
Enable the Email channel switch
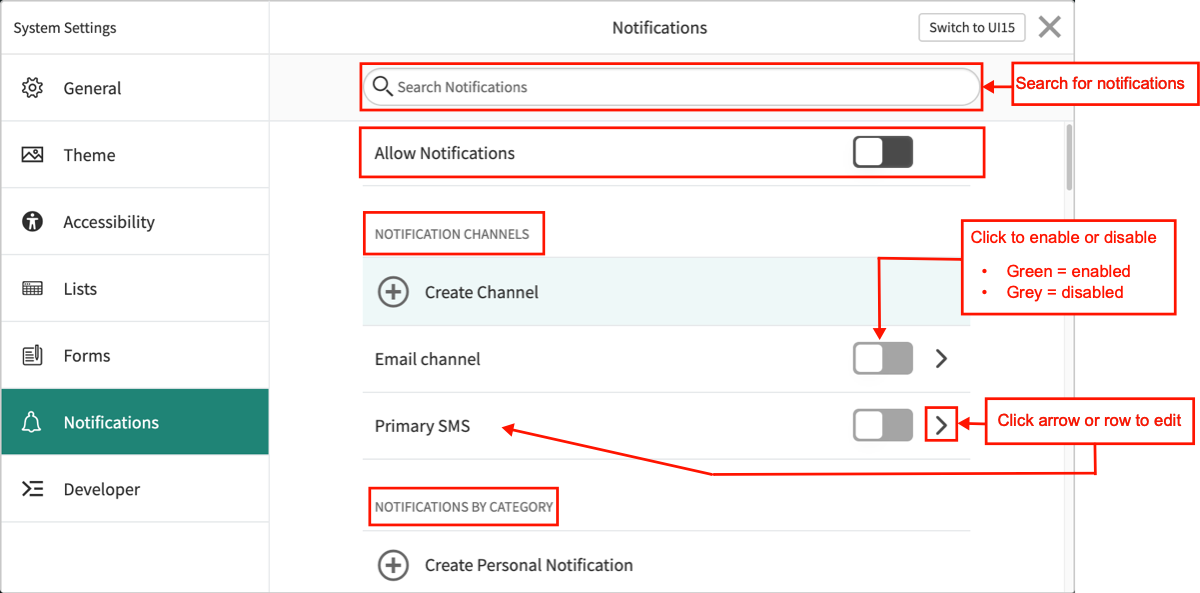883,358
